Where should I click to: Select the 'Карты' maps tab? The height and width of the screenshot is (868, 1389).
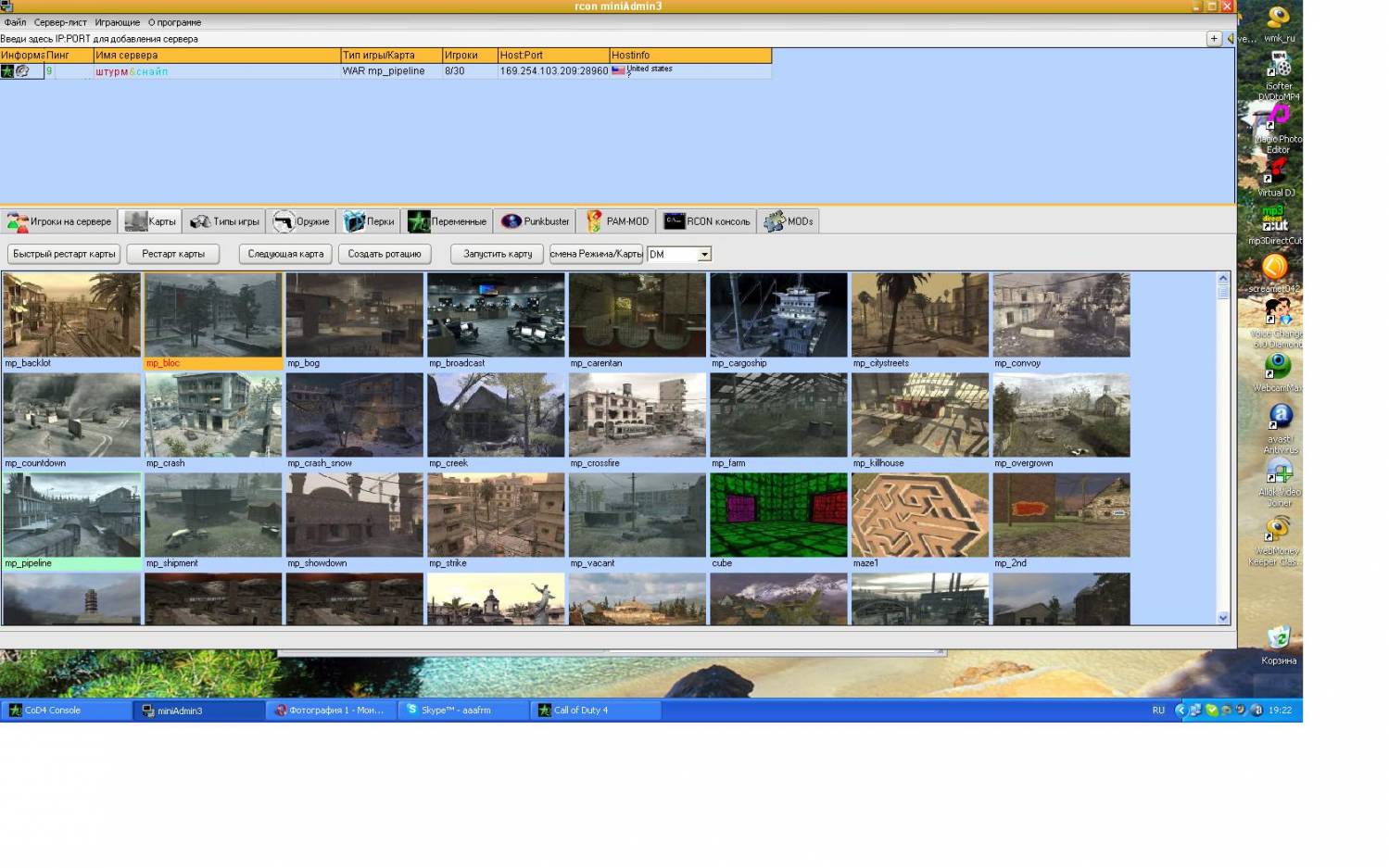click(x=150, y=221)
